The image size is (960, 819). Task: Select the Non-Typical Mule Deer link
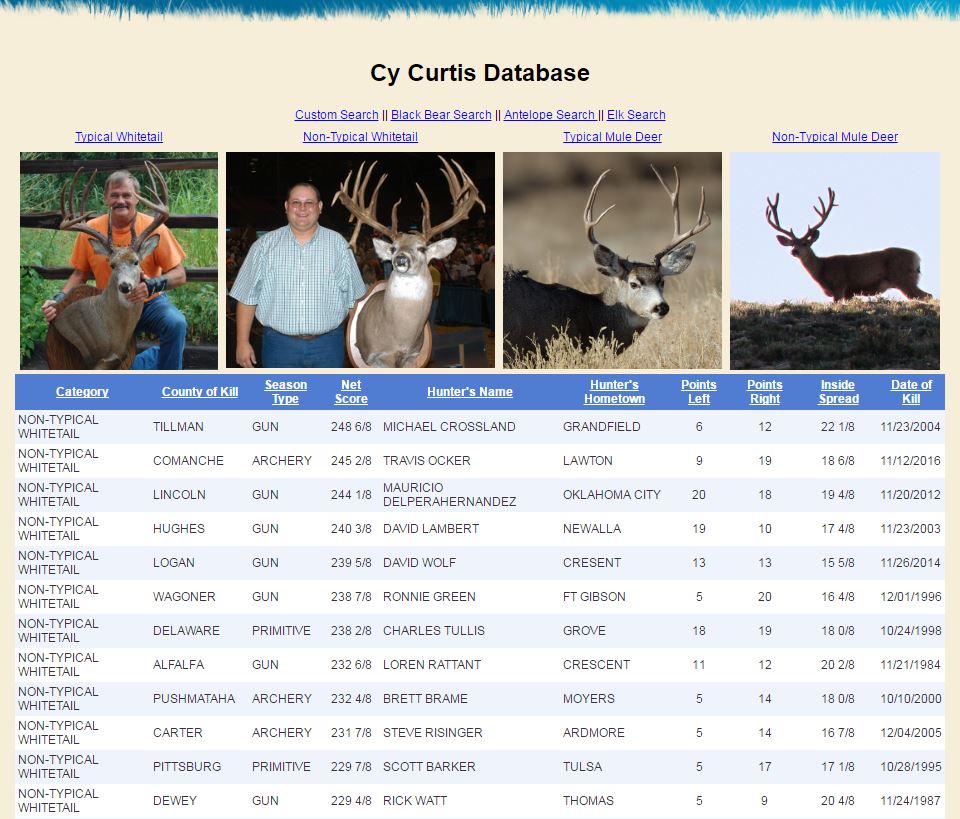point(835,136)
